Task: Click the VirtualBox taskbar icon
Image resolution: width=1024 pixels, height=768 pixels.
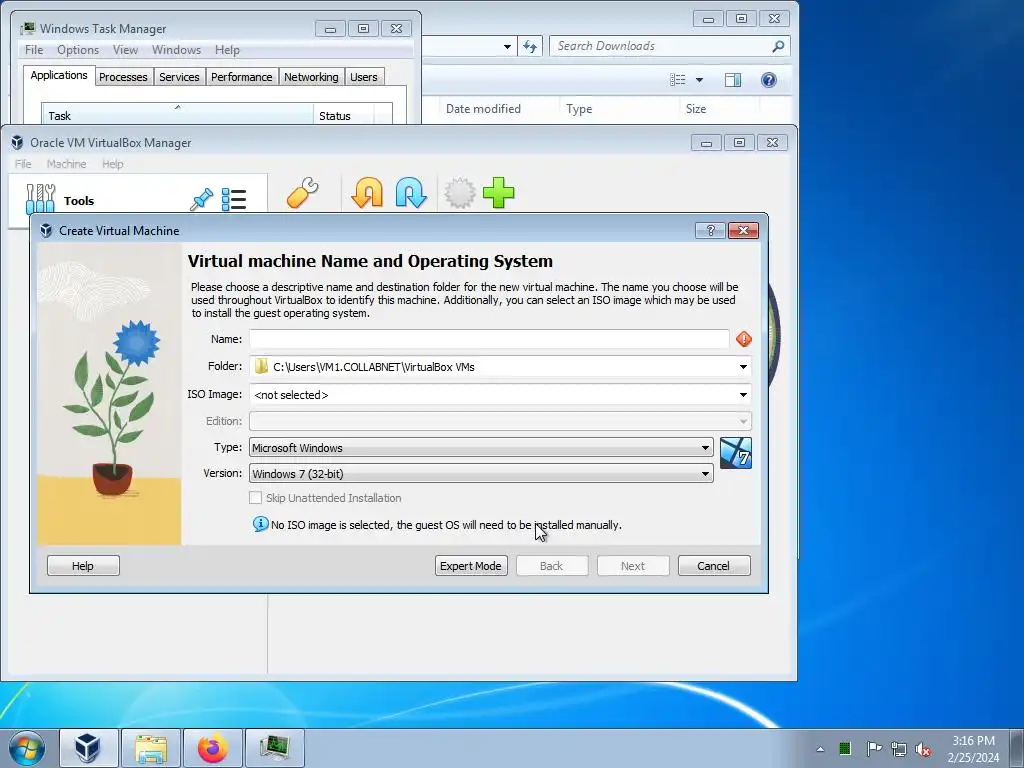Action: 88,748
